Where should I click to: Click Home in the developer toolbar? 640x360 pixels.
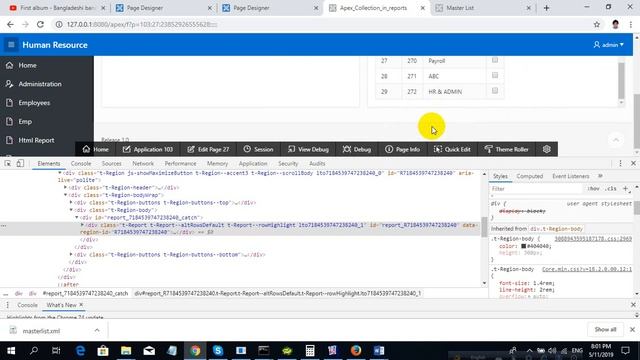95,149
